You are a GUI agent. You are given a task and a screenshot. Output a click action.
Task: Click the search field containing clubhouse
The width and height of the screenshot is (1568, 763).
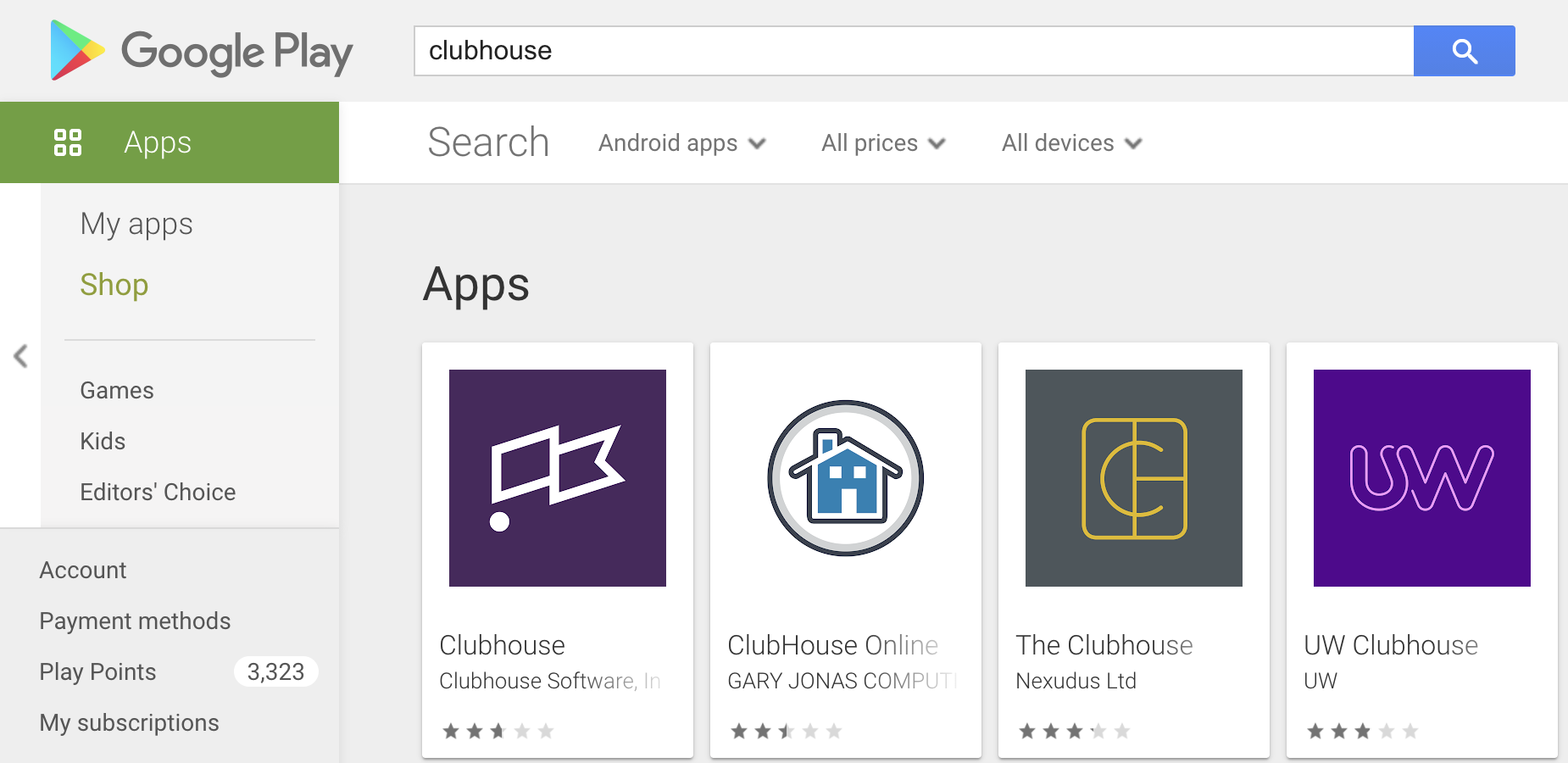click(x=914, y=51)
